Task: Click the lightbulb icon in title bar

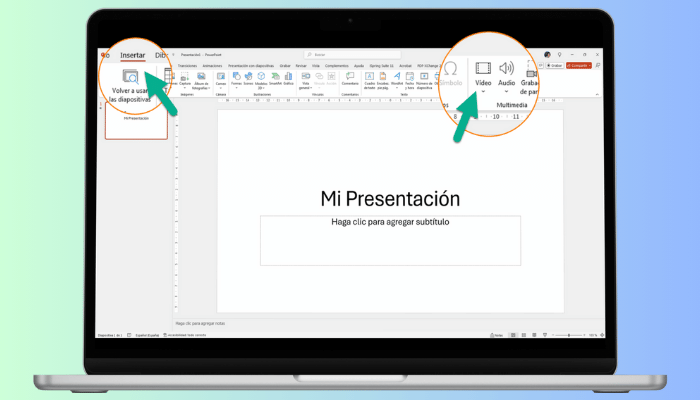Action: (559, 54)
